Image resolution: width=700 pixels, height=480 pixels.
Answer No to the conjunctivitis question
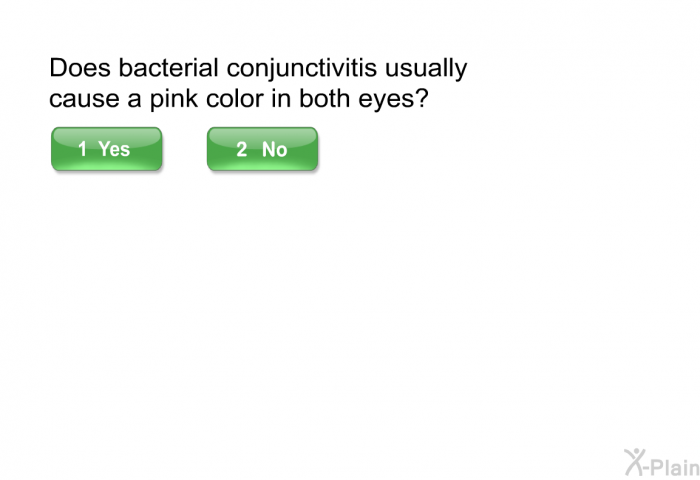pyautogui.click(x=262, y=149)
